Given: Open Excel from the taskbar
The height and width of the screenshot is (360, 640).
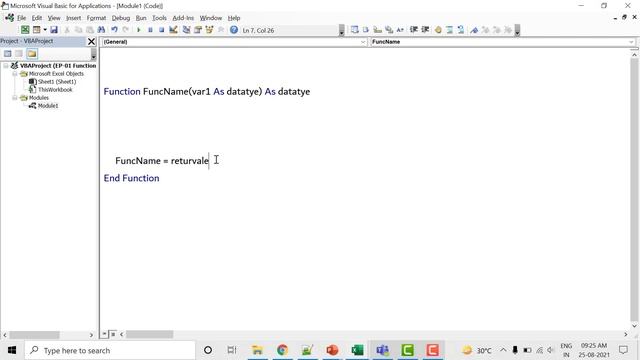Looking at the screenshot, I should [x=357, y=350].
